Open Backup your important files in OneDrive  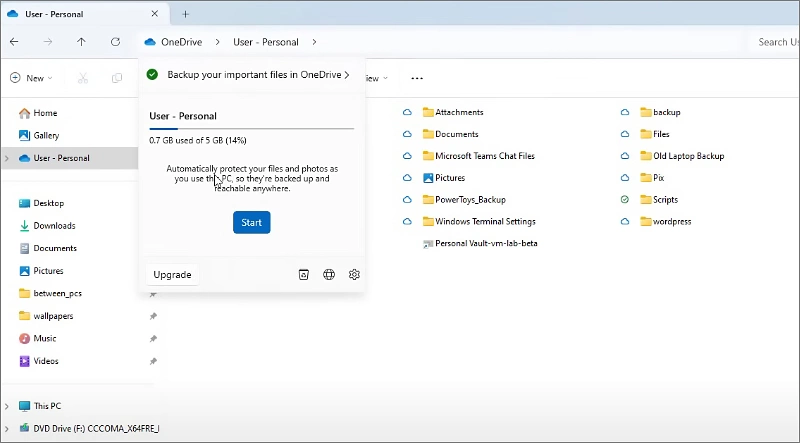click(253, 75)
